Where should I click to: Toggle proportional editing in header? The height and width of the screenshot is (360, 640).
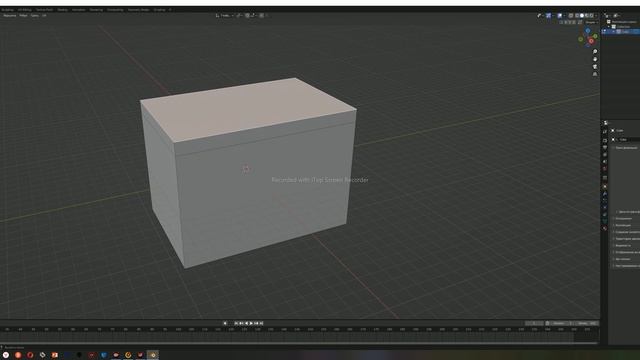click(x=262, y=16)
